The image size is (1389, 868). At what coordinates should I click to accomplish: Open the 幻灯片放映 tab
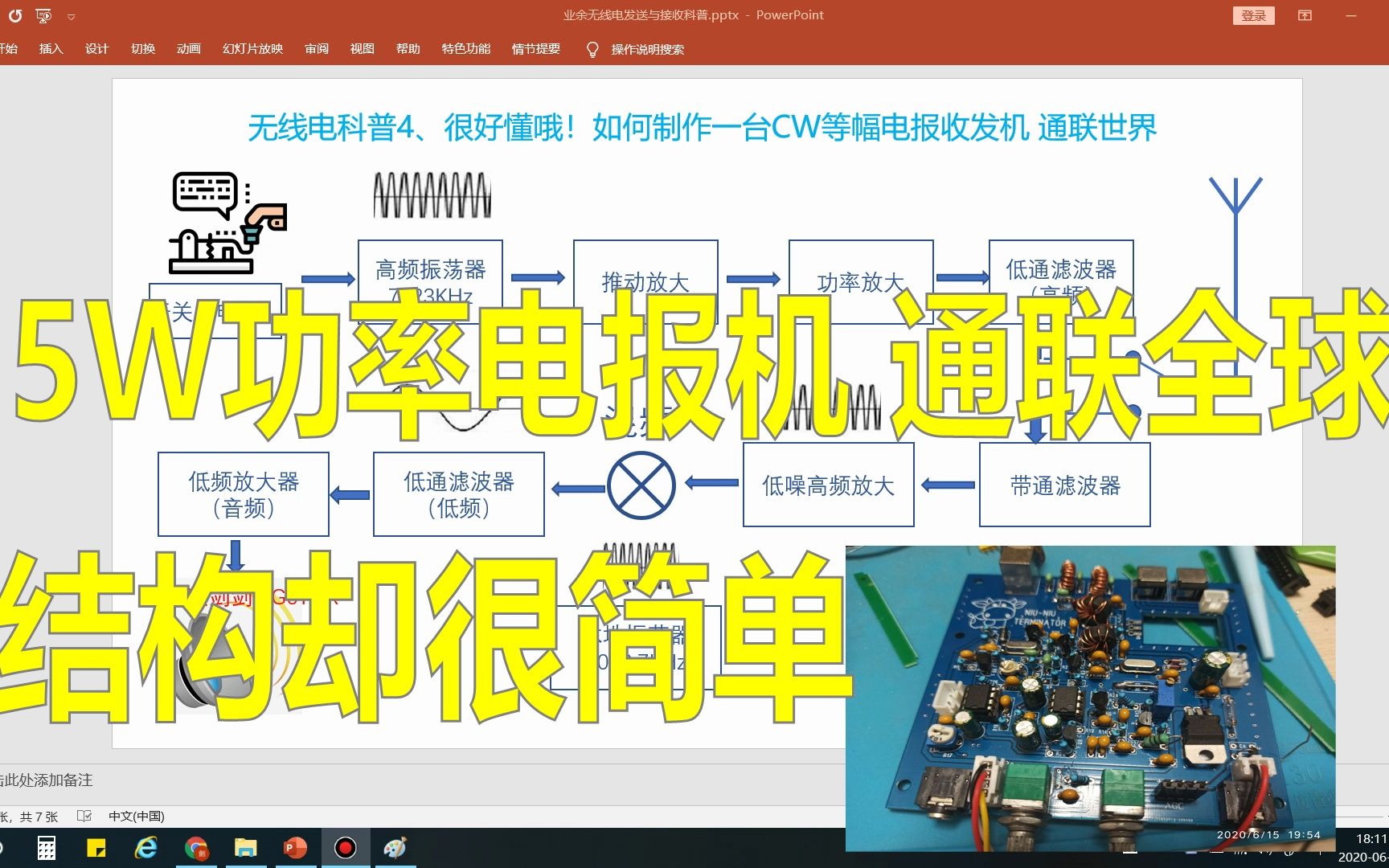pyautogui.click(x=252, y=49)
